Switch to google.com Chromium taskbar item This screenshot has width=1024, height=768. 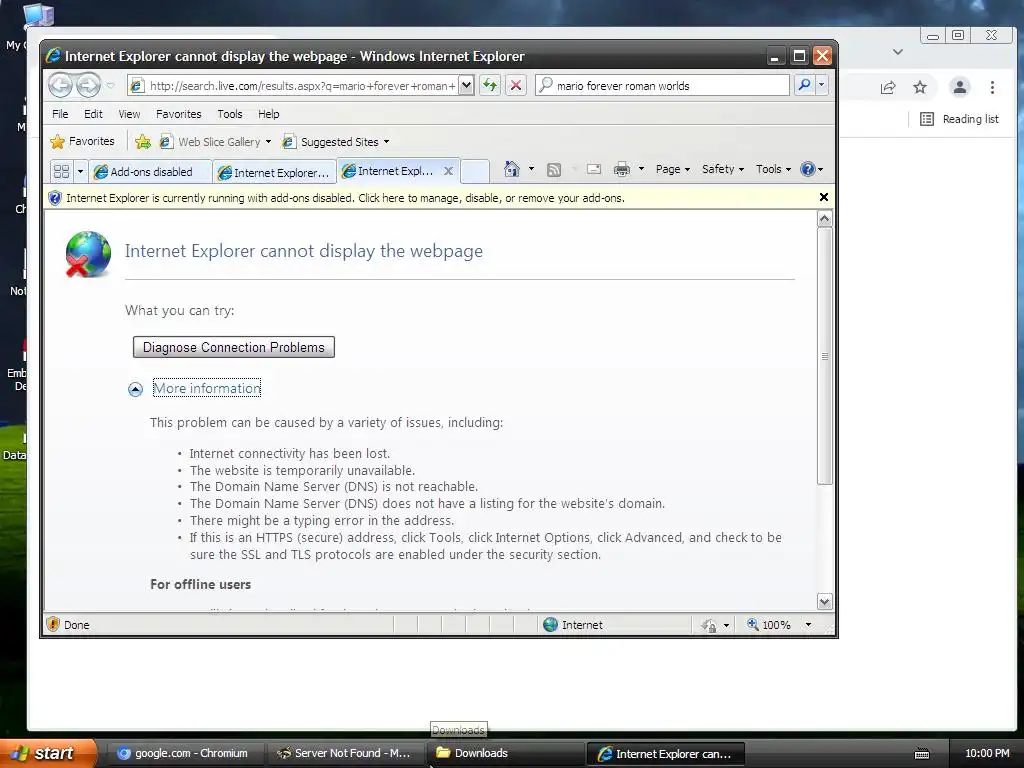184,753
